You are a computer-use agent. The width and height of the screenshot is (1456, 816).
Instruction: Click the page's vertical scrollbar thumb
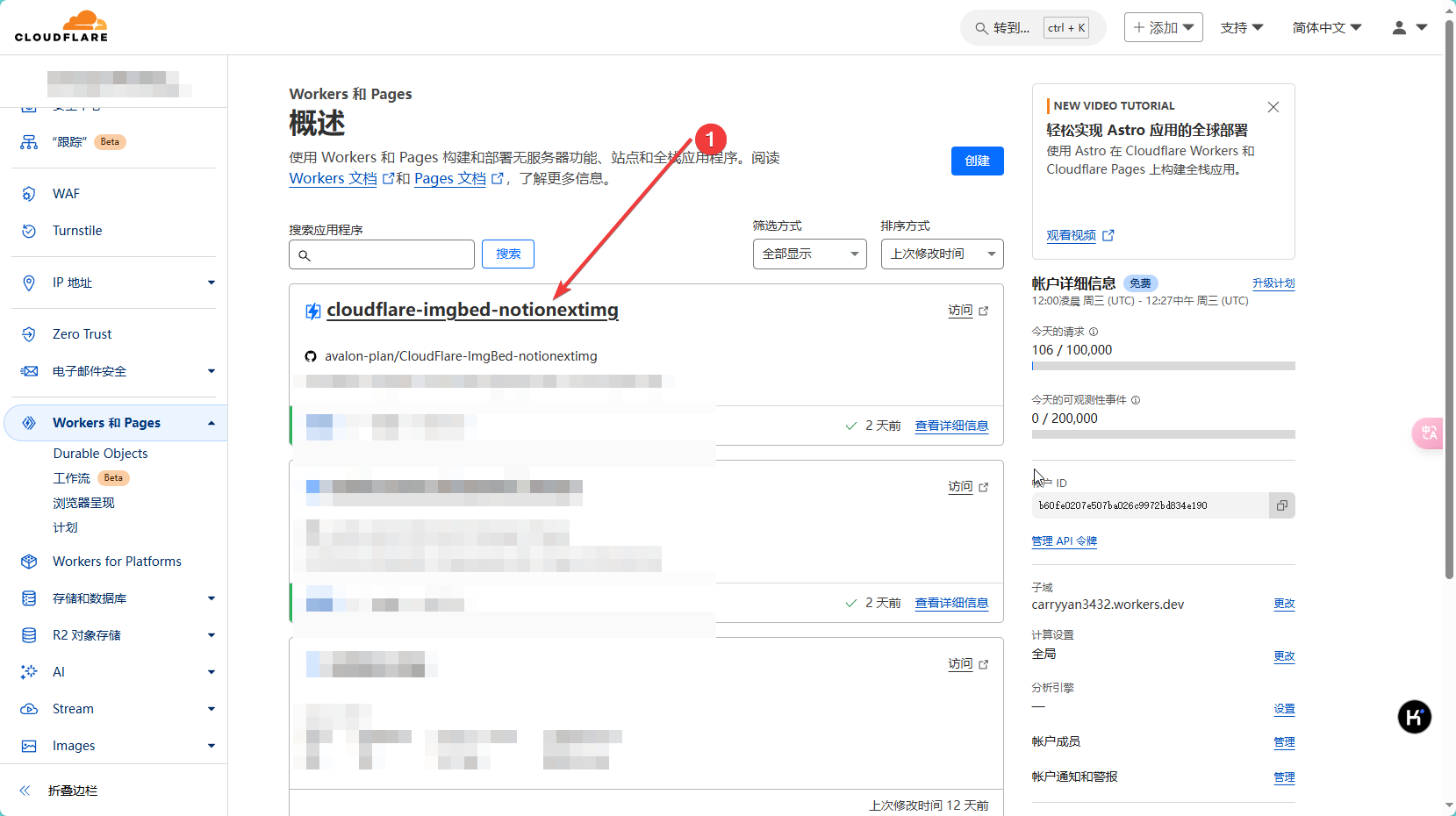tap(1449, 298)
